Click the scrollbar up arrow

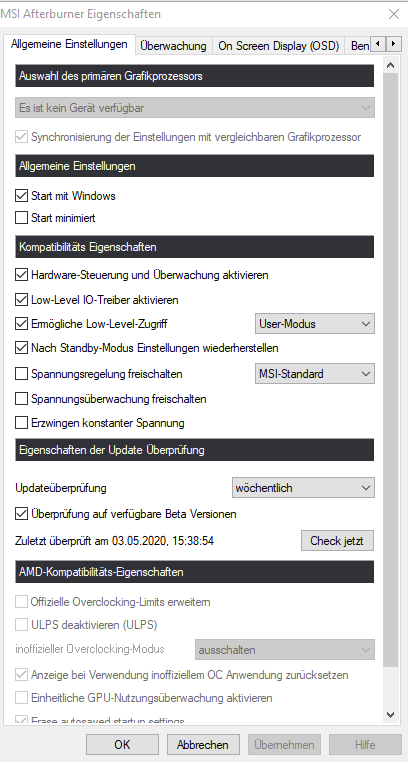(x=390, y=65)
